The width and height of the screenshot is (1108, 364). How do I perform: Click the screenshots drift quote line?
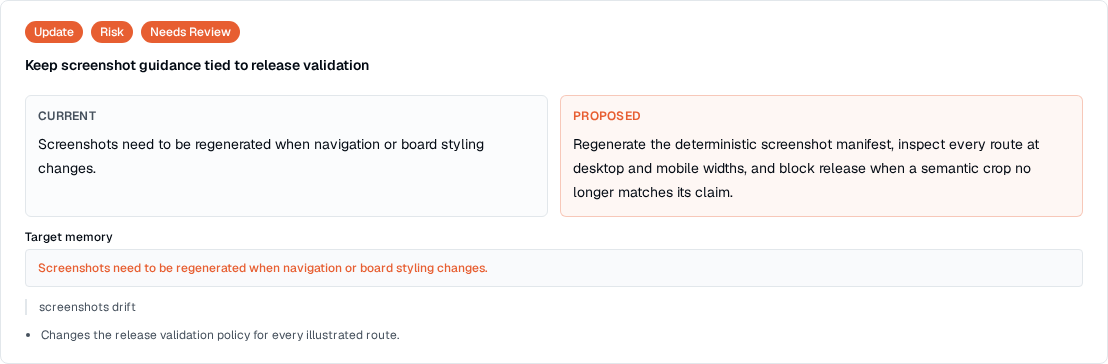pyautogui.click(x=88, y=307)
